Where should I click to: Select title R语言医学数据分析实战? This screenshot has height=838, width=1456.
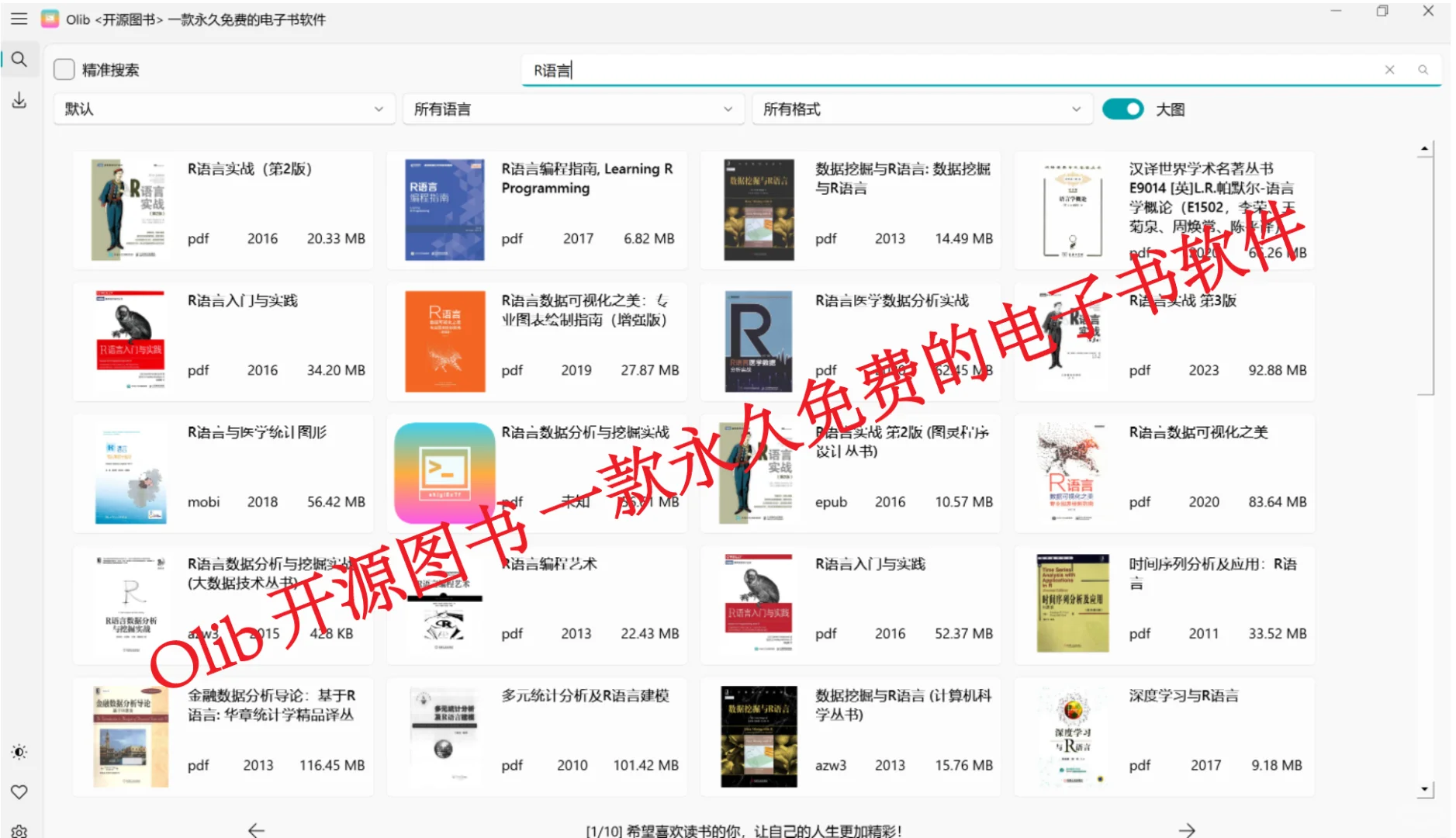click(x=892, y=301)
